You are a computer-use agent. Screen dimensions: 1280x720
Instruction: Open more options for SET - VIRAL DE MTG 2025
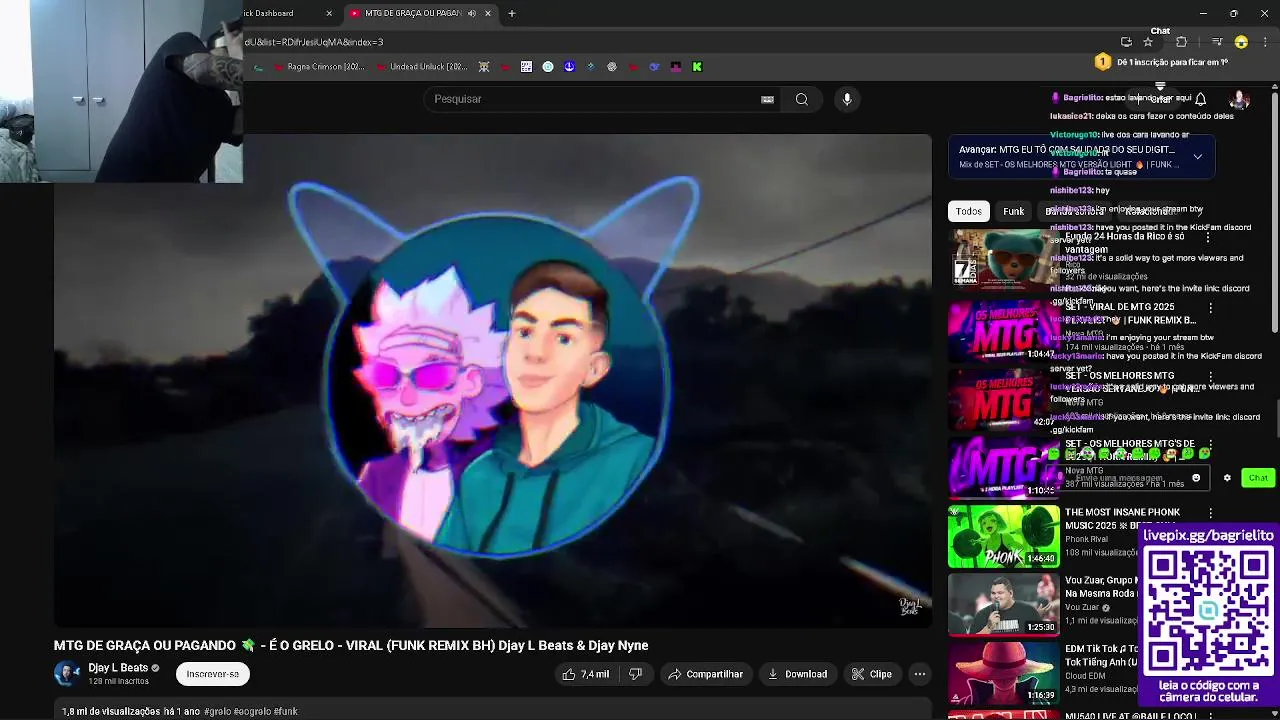click(1210, 308)
